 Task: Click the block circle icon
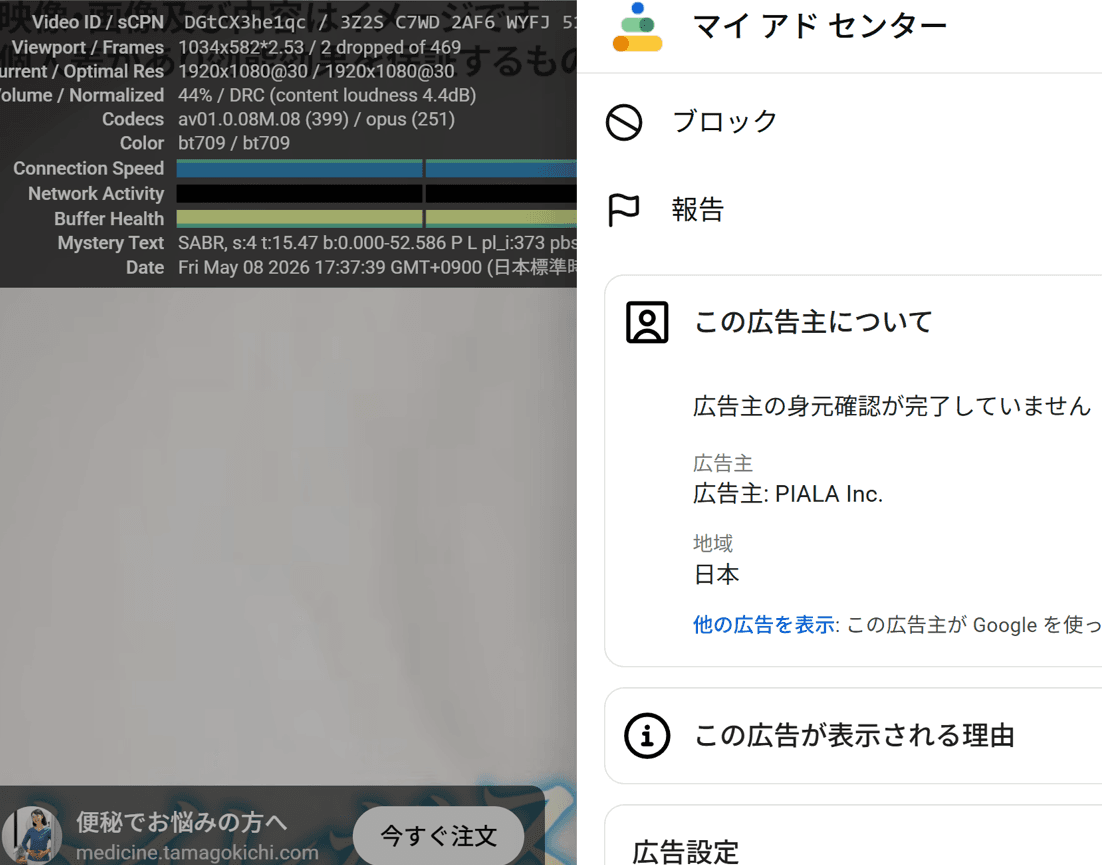623,122
